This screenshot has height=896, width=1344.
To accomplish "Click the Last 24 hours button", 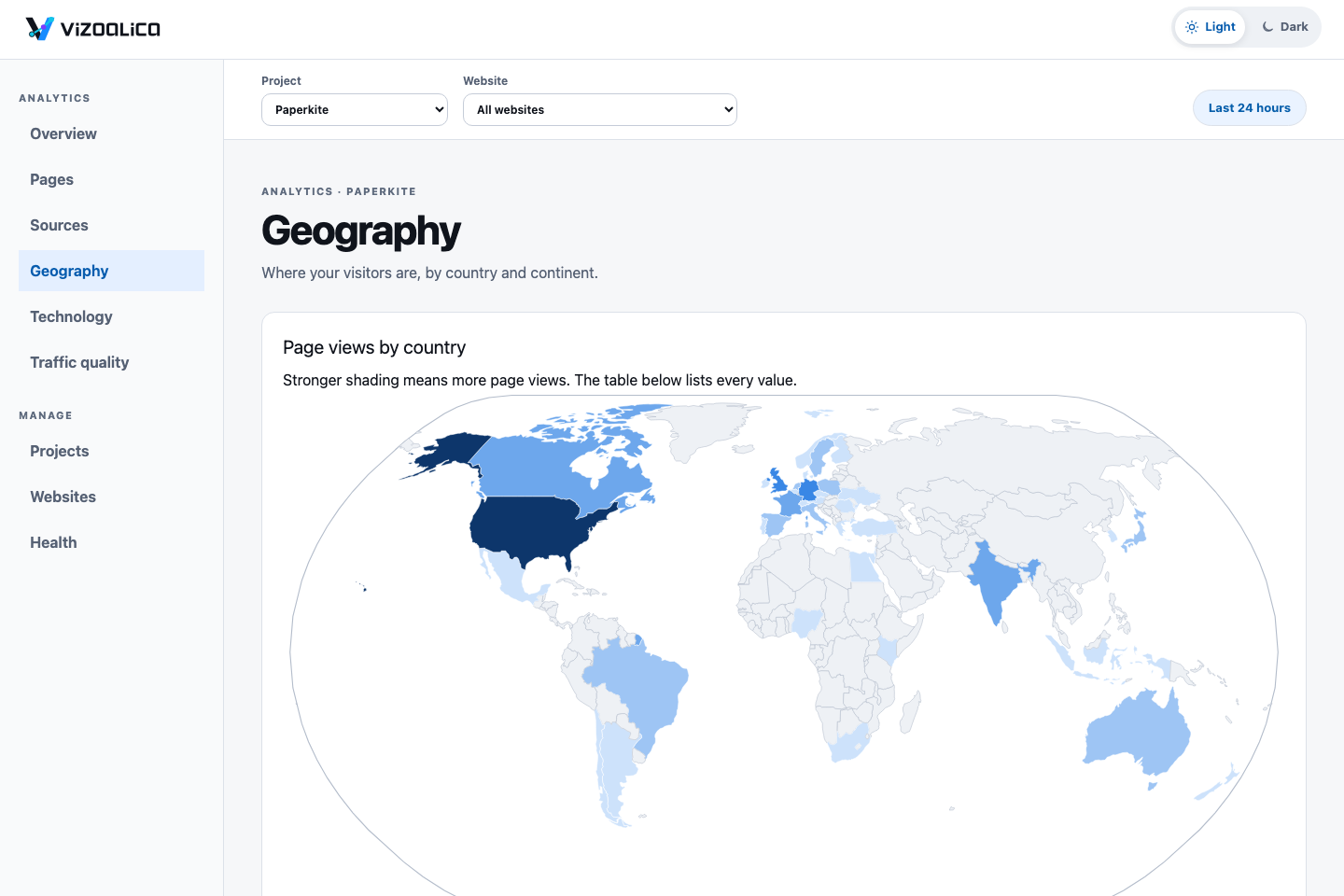I will point(1249,108).
